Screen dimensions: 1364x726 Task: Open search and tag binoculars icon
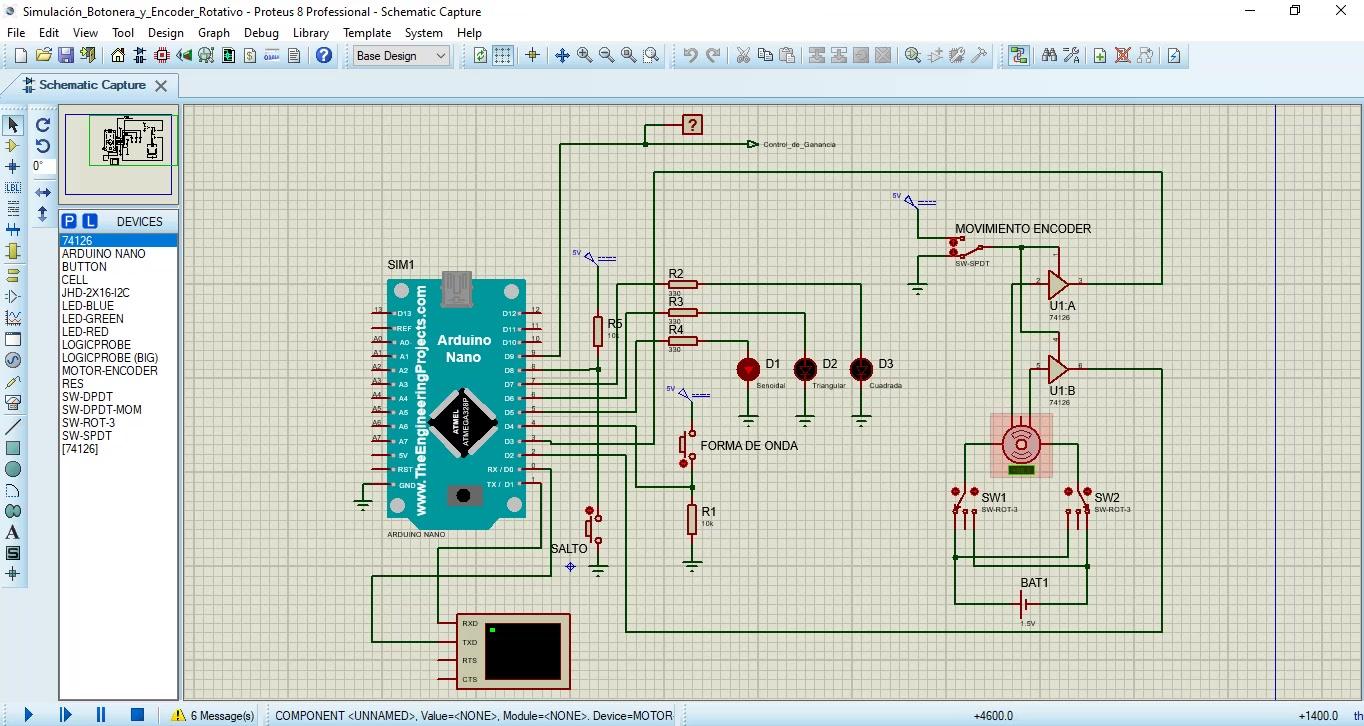pyautogui.click(x=1049, y=56)
